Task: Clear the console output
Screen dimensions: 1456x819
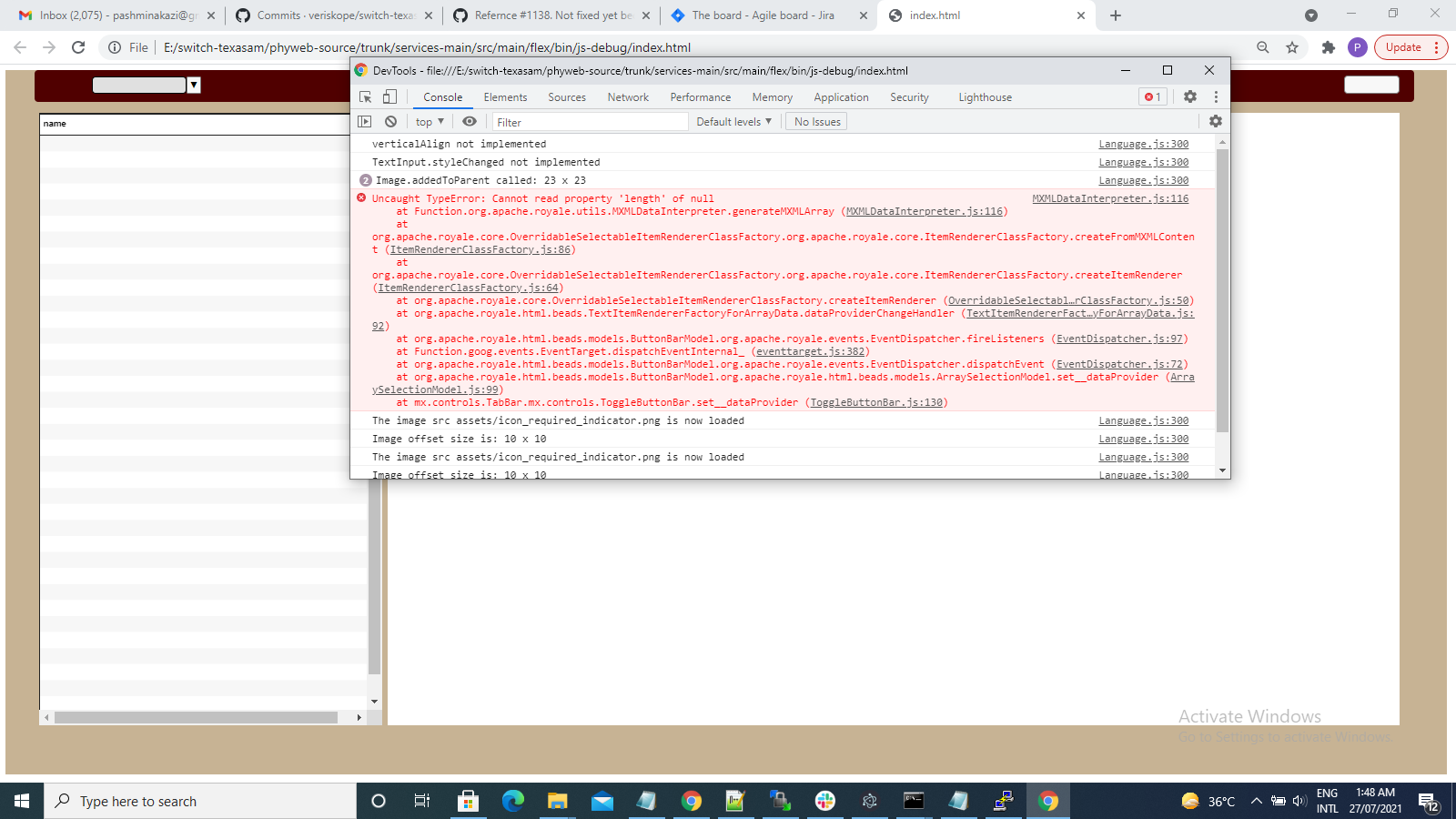Action: click(390, 120)
